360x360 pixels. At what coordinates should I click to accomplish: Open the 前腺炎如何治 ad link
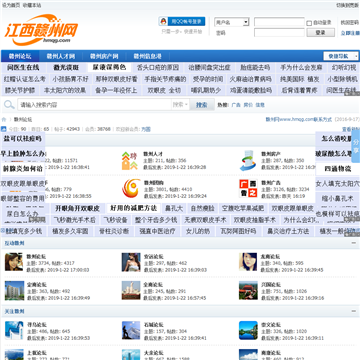[23, 168]
